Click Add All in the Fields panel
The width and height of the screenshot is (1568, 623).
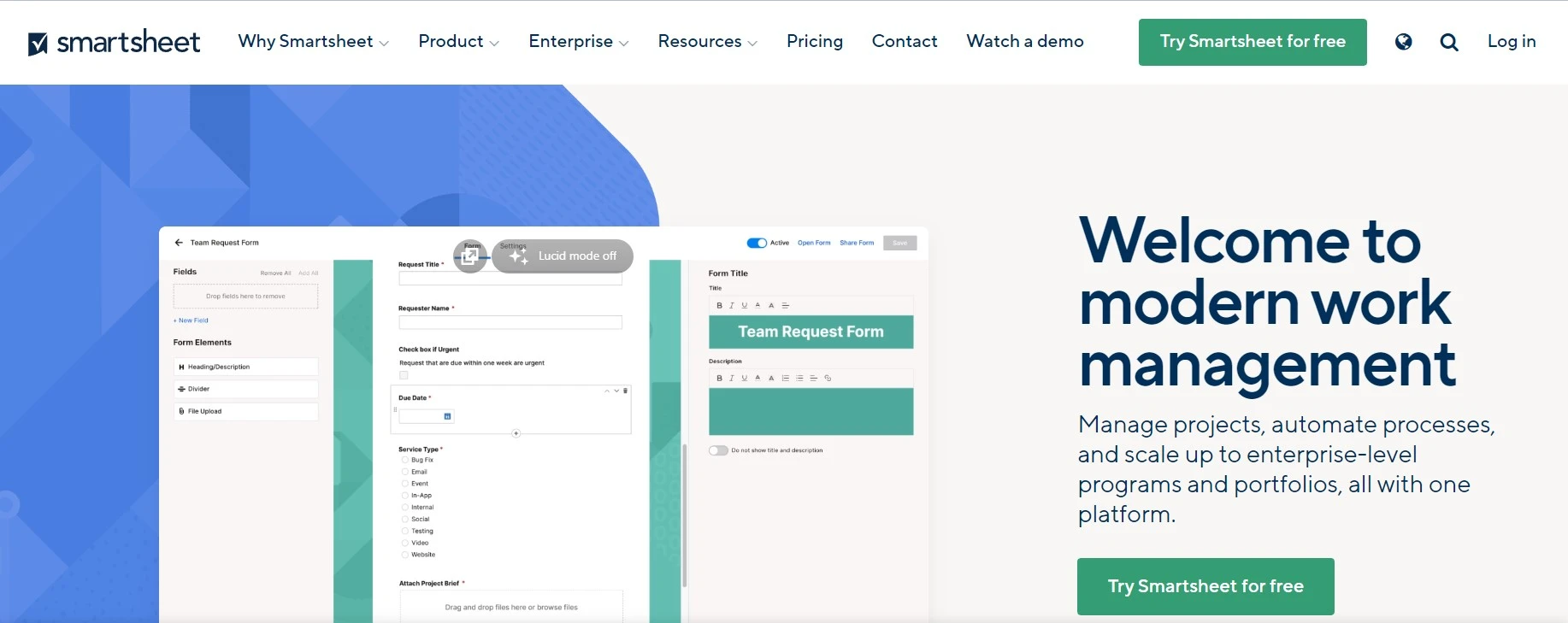pyautogui.click(x=309, y=273)
